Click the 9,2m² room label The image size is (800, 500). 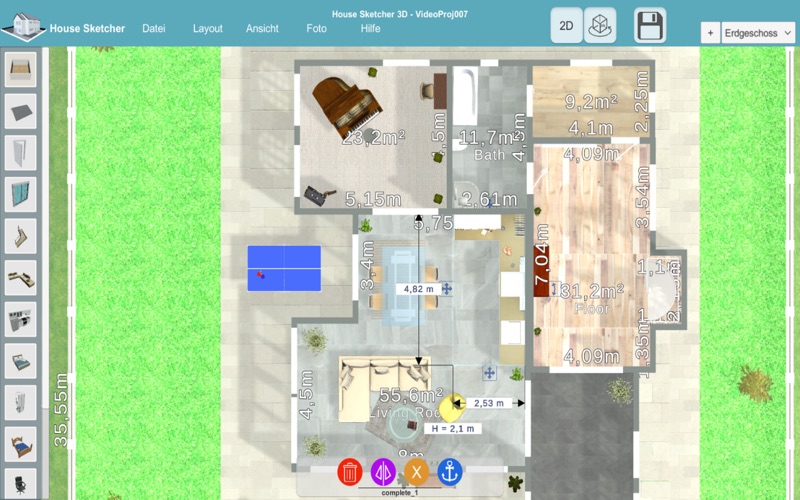591,102
